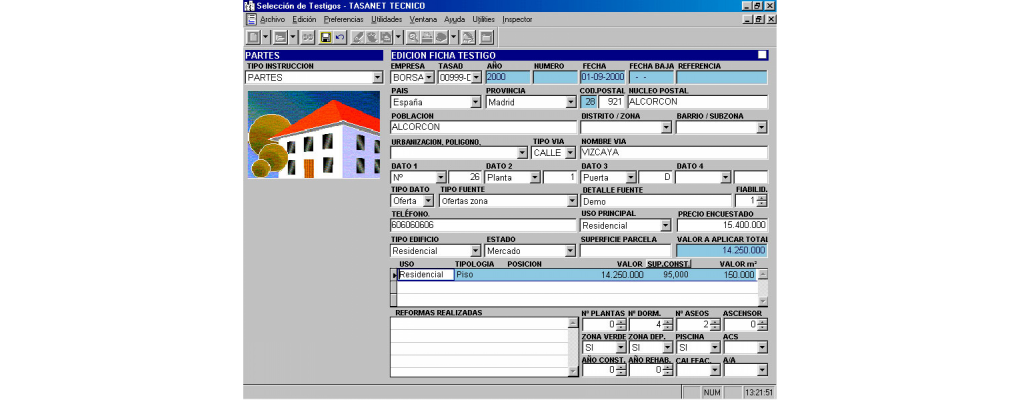Image resolution: width=1020 pixels, height=400 pixels.
Task: Click the printer toolbar icon
Action: click(x=427, y=37)
